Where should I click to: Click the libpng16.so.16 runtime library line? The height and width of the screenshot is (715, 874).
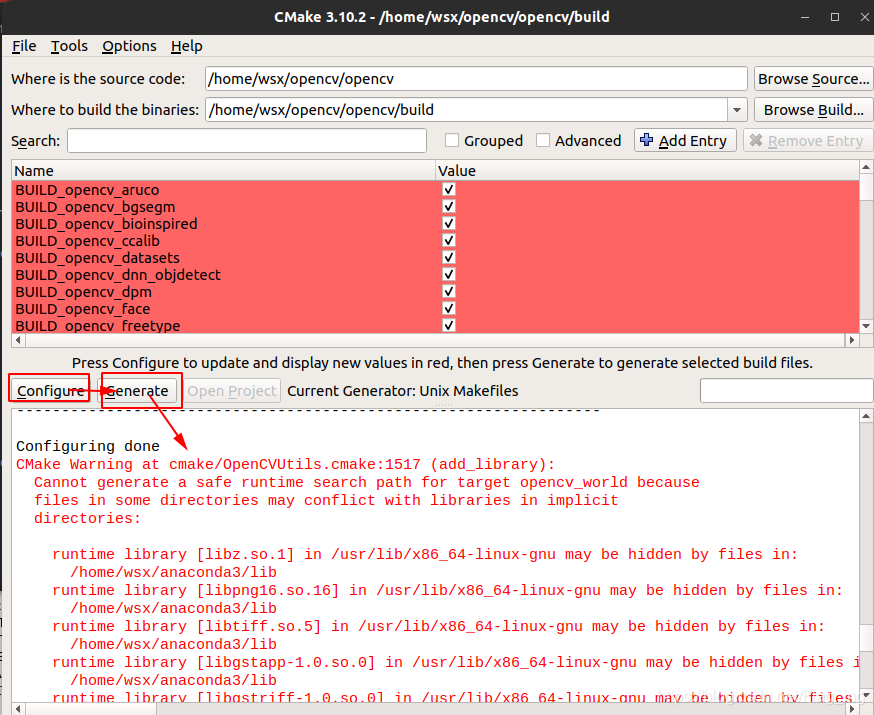(x=448, y=590)
